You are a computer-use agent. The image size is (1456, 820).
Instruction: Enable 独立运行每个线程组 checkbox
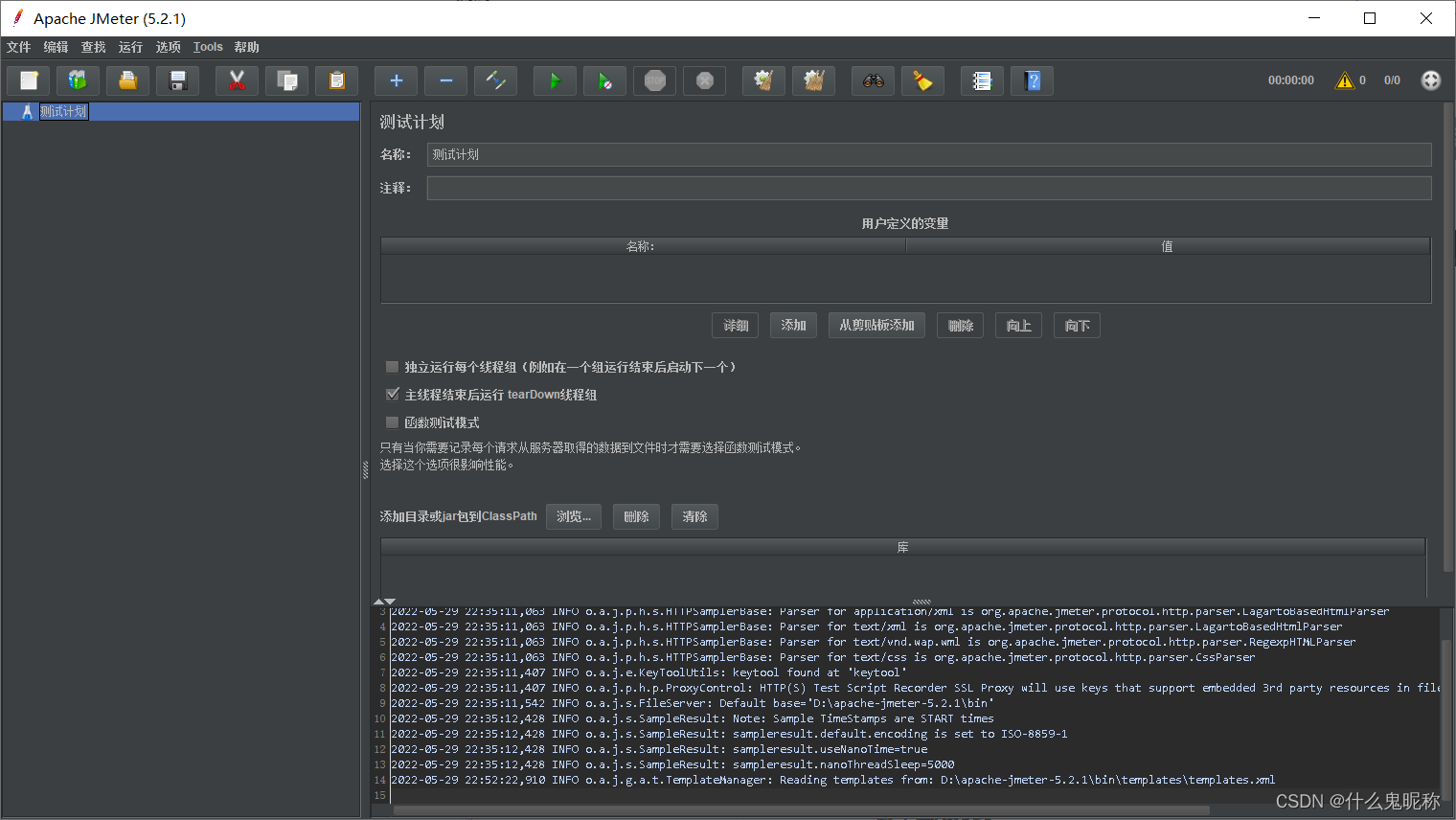392,367
